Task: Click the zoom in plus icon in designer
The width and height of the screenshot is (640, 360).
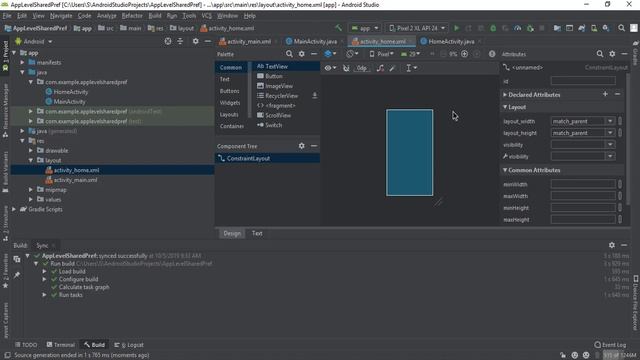Action: pyautogui.click(x=464, y=54)
